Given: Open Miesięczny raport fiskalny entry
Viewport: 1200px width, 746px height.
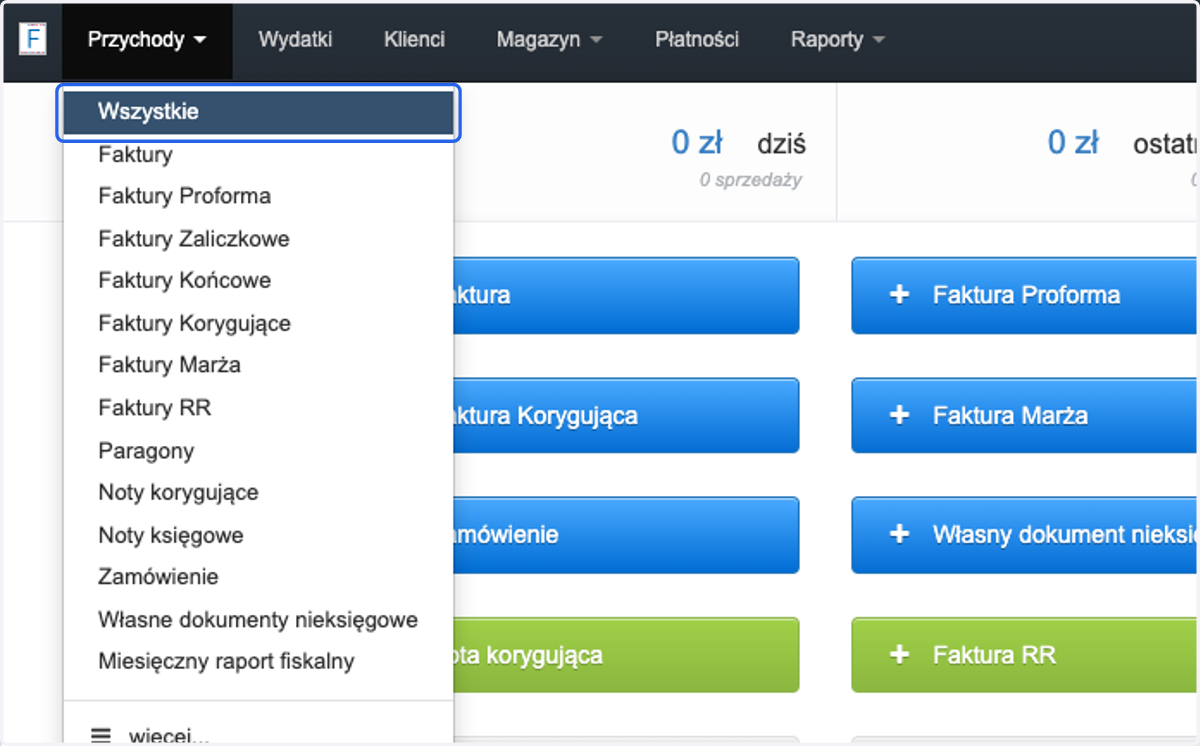Looking at the screenshot, I should click(258, 662).
